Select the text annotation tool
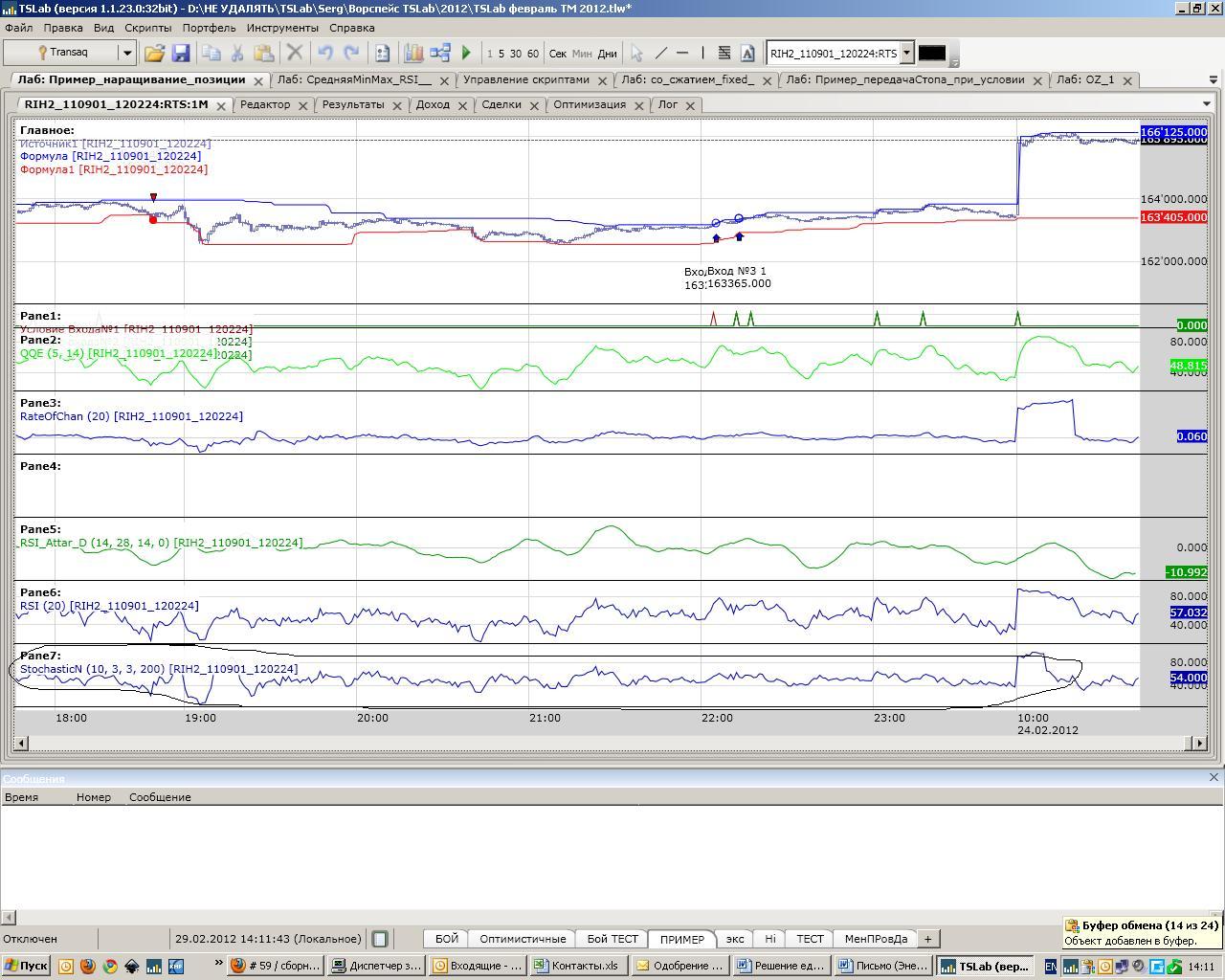Screen dimensions: 1225x980 (747, 53)
